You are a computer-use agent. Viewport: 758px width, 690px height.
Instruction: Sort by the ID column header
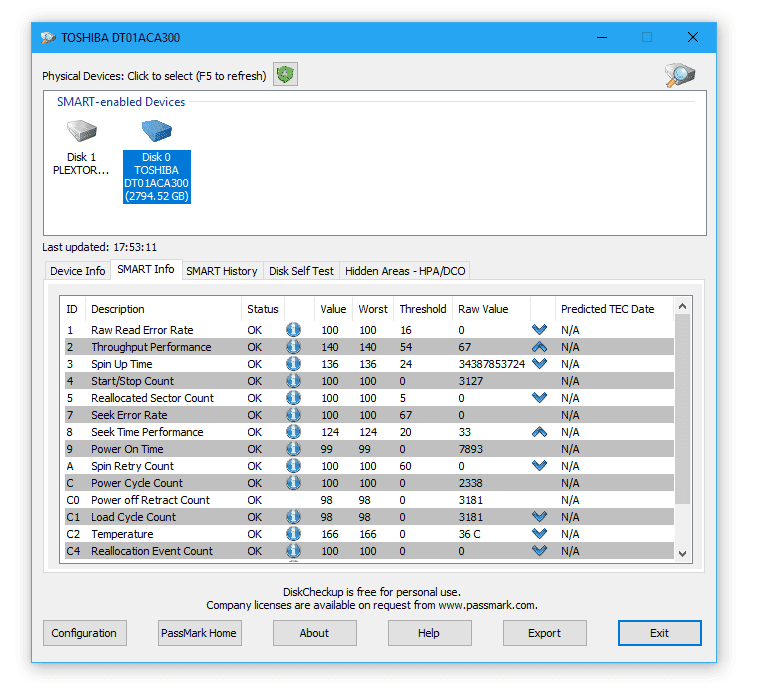pos(72,309)
